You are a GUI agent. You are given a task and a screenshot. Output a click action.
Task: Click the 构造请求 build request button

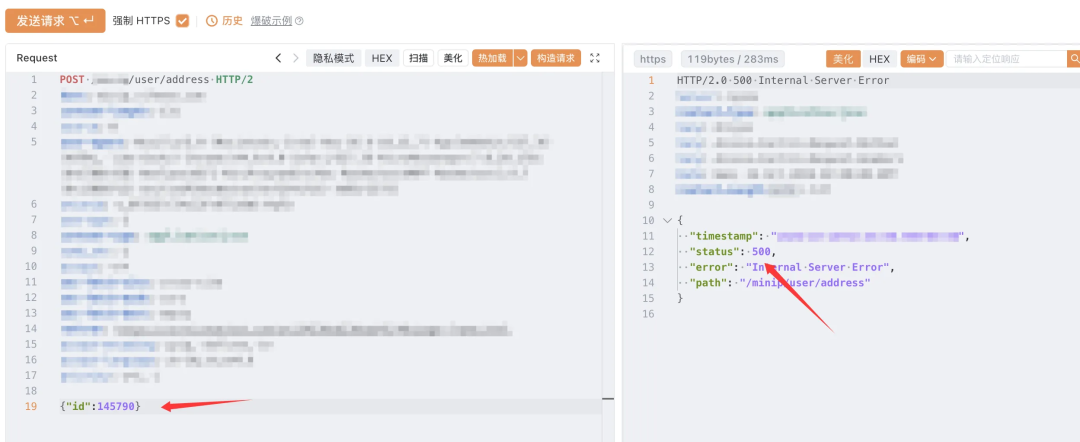556,58
